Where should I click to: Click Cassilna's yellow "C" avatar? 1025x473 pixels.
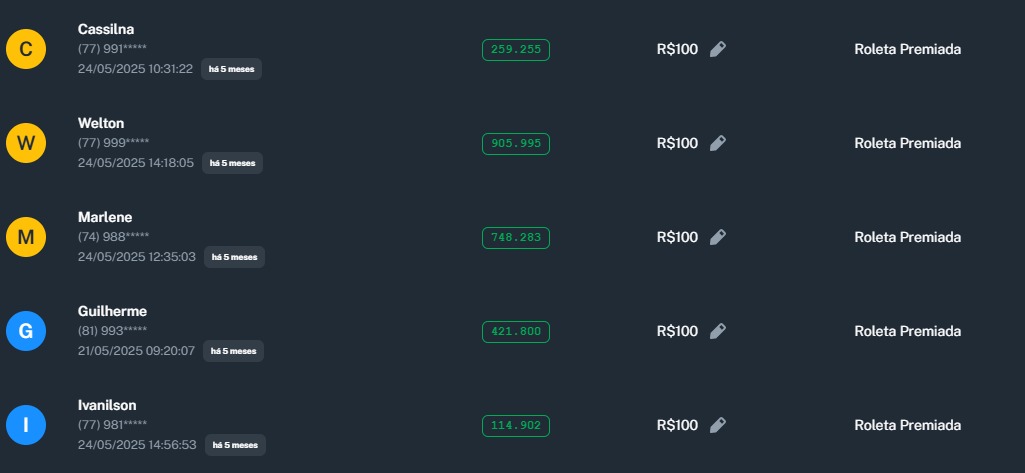click(26, 49)
